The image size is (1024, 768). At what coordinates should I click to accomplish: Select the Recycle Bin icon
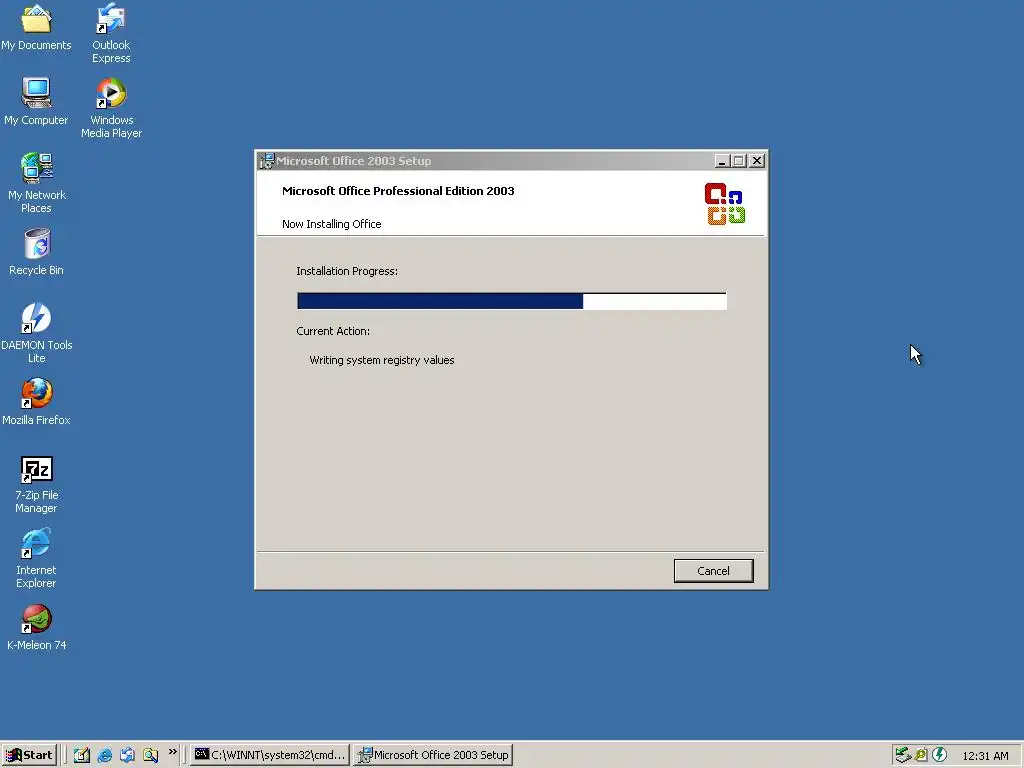click(x=36, y=253)
